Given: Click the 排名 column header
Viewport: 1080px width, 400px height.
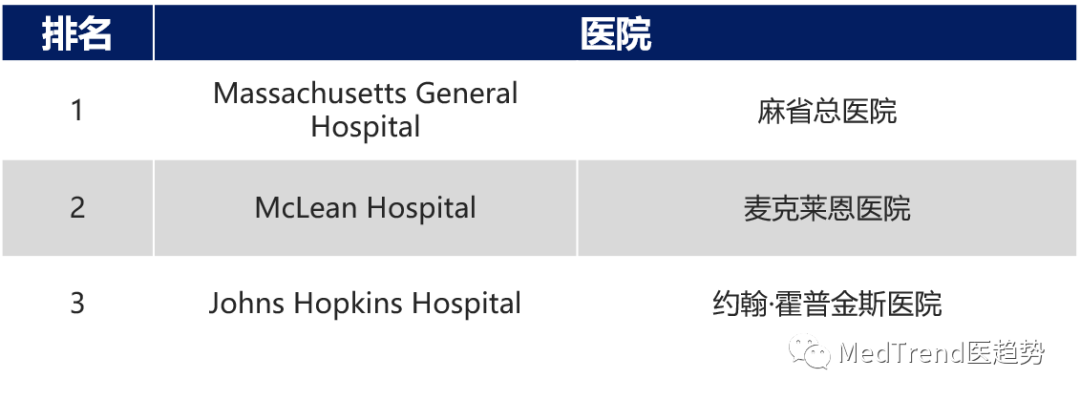Looking at the screenshot, I should [x=77, y=35].
